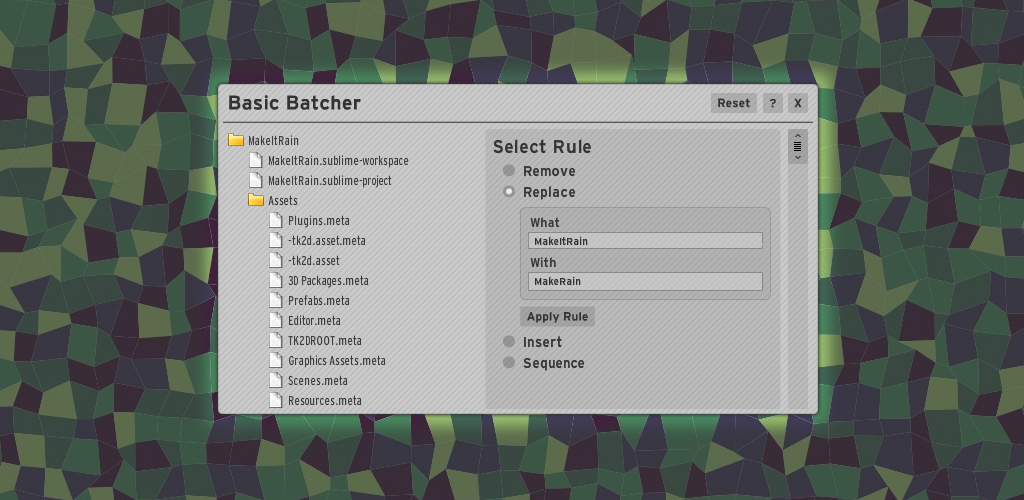The width and height of the screenshot is (1024, 500).
Task: Click the MakeItRain.sublime-project file icon
Action: (256, 180)
